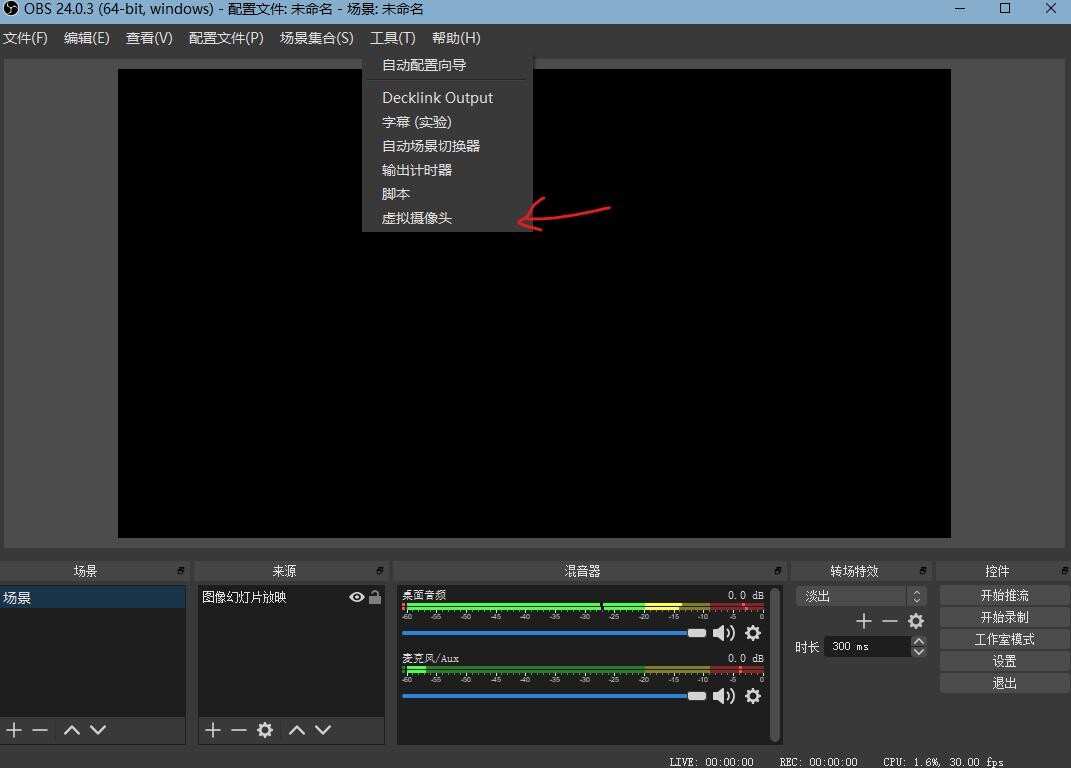1071x768 pixels.
Task: Add a new scene with the plus icon
Action: [14, 730]
